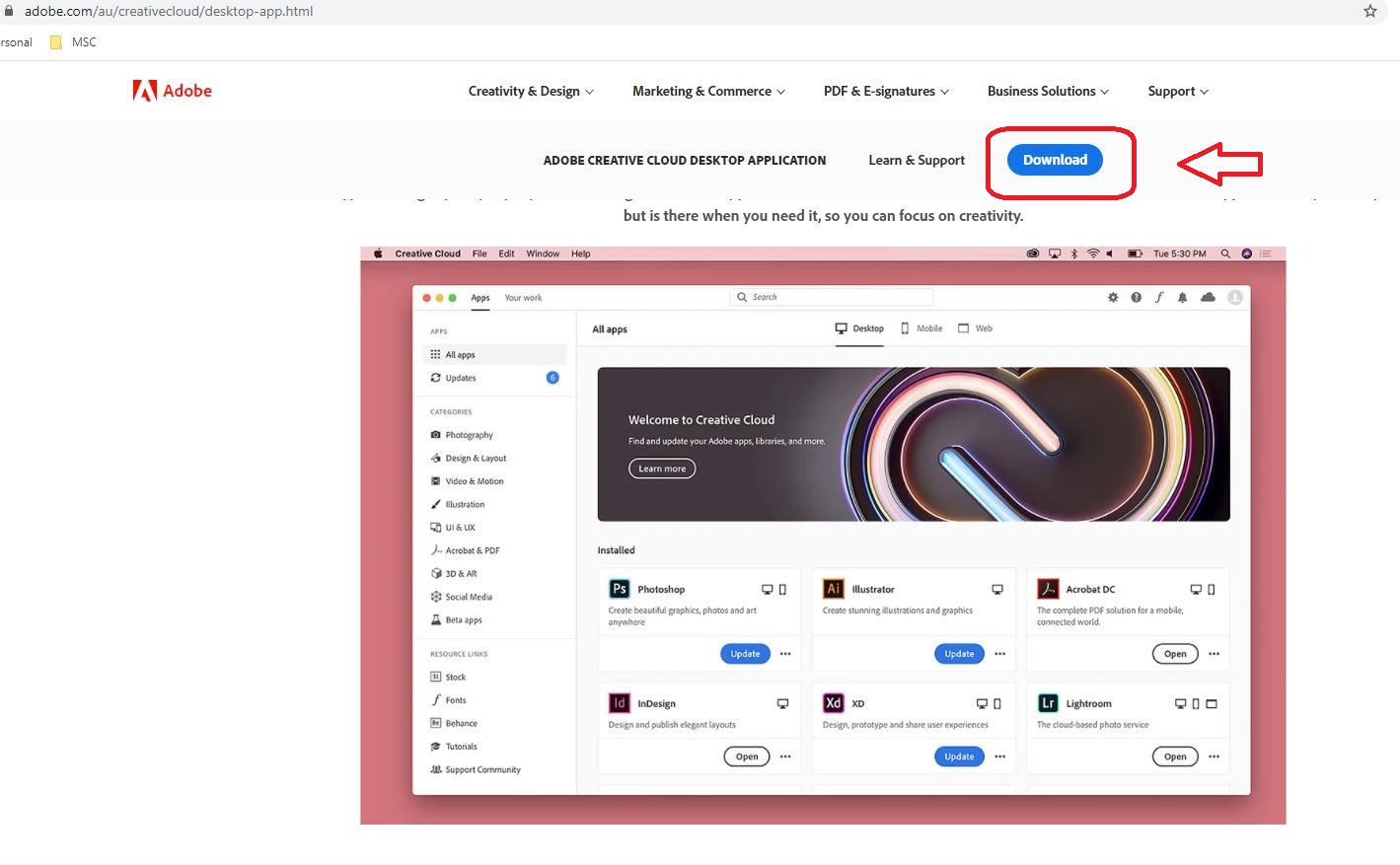Open more options for Illustrator
Image resolution: width=1400 pixels, height=865 pixels.
pos(999,654)
